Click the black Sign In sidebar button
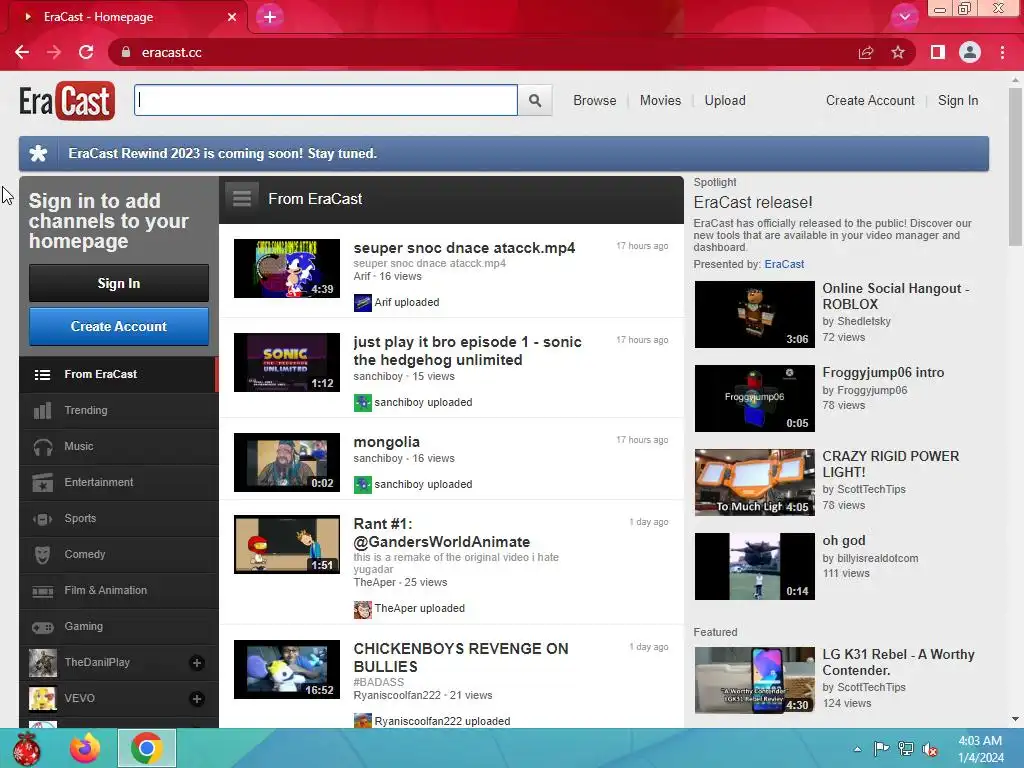This screenshot has width=1024, height=768. pos(119,283)
